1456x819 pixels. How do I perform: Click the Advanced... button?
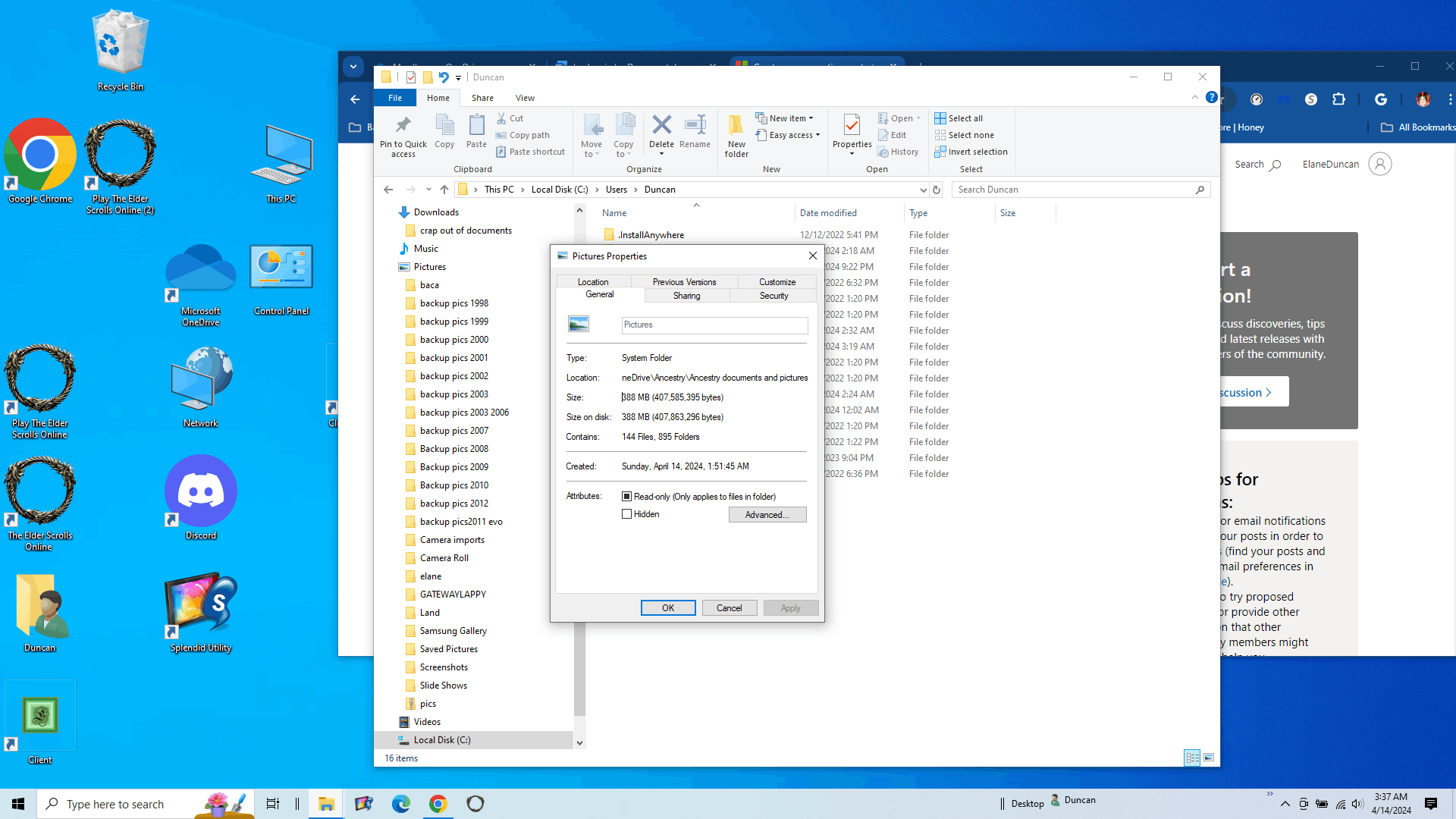(767, 515)
